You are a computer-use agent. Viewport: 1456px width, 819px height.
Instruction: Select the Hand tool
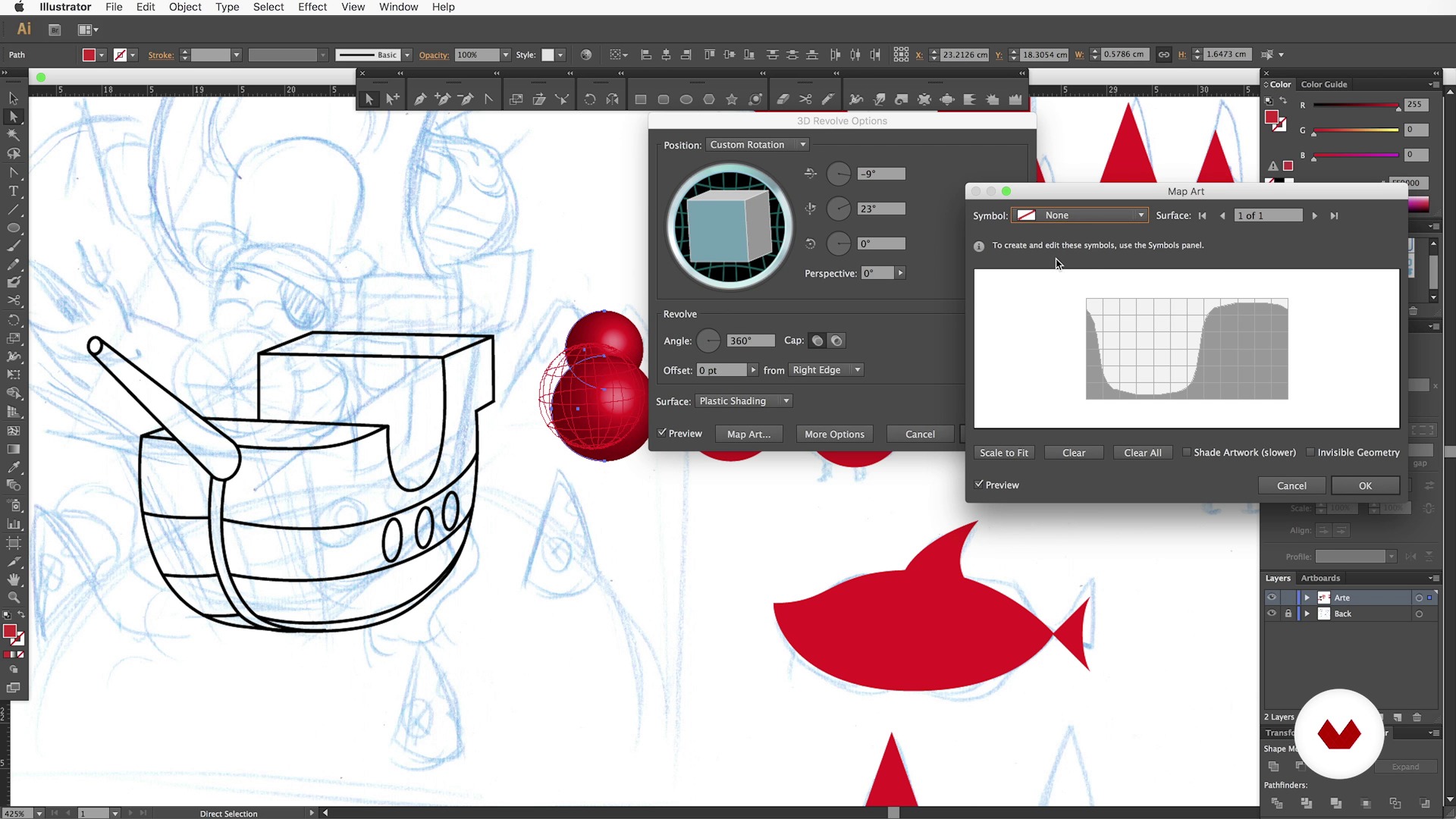pyautogui.click(x=14, y=579)
